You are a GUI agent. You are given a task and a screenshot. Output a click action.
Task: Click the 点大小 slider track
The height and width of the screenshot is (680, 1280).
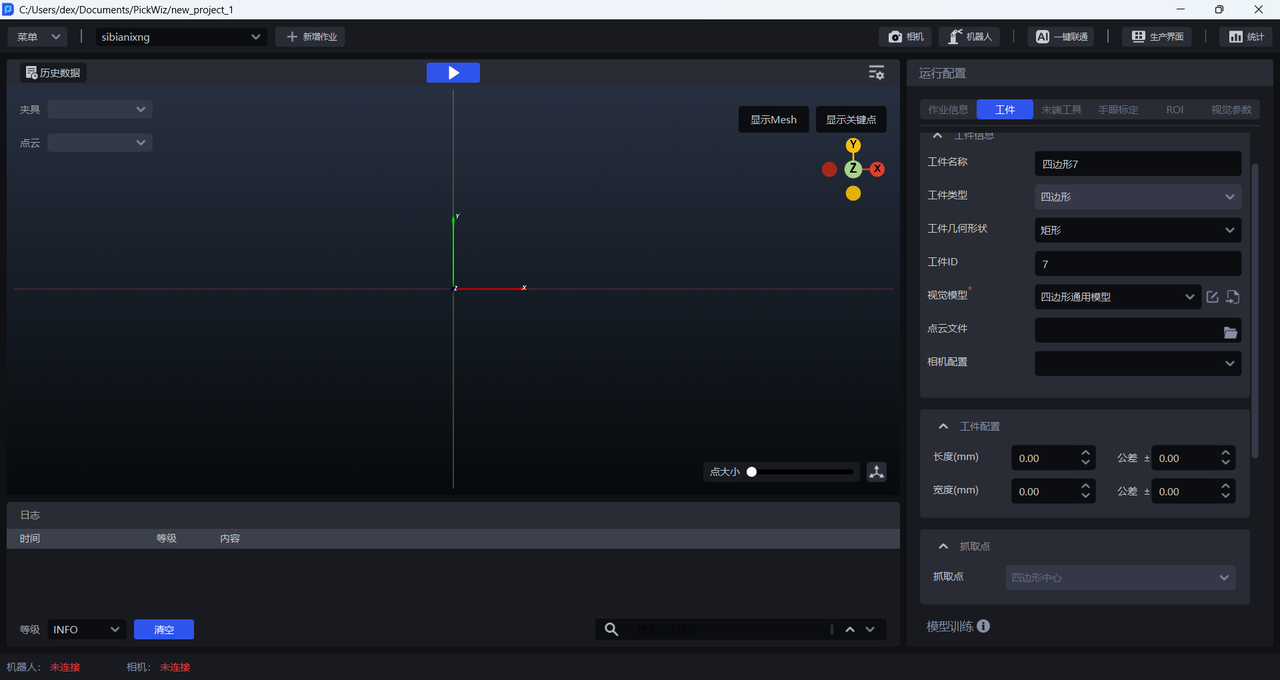(802, 472)
